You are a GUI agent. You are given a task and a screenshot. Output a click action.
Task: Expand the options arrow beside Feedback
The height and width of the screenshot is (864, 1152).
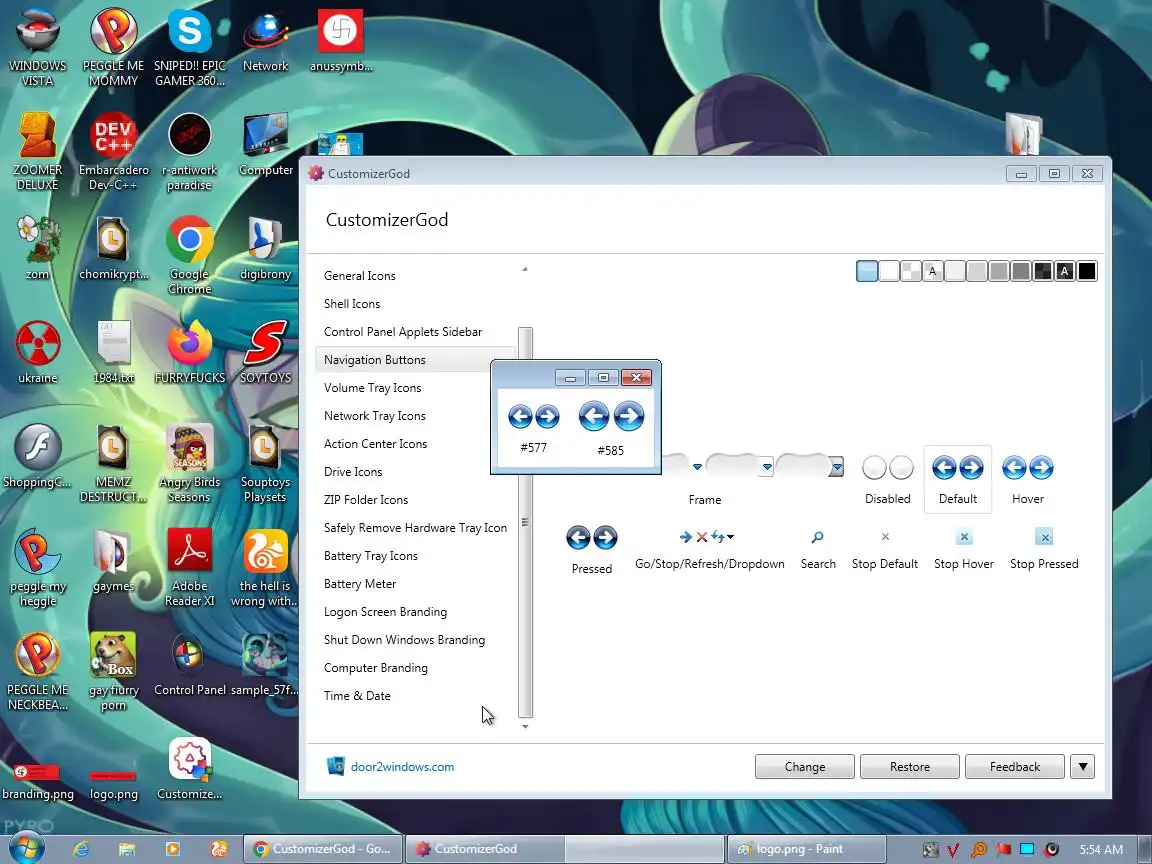[x=1082, y=766]
